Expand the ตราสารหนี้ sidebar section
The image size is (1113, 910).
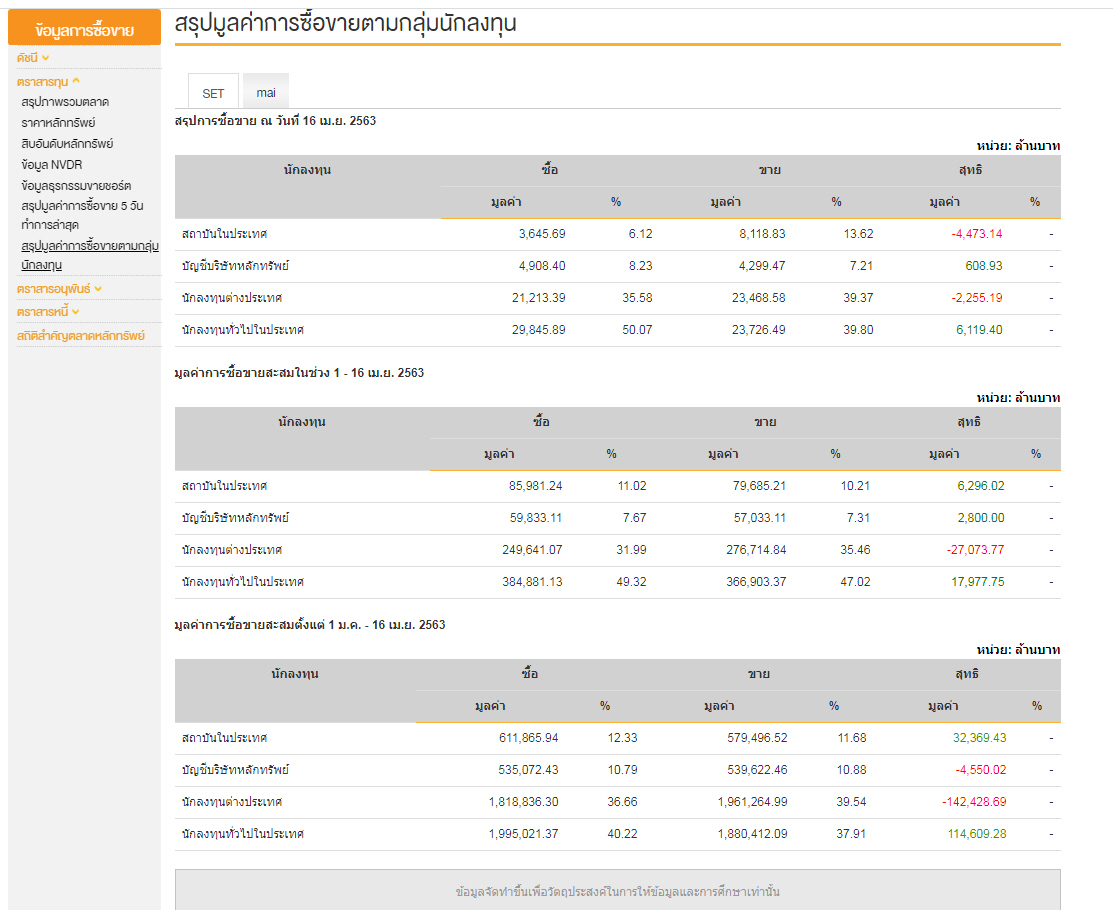48,312
